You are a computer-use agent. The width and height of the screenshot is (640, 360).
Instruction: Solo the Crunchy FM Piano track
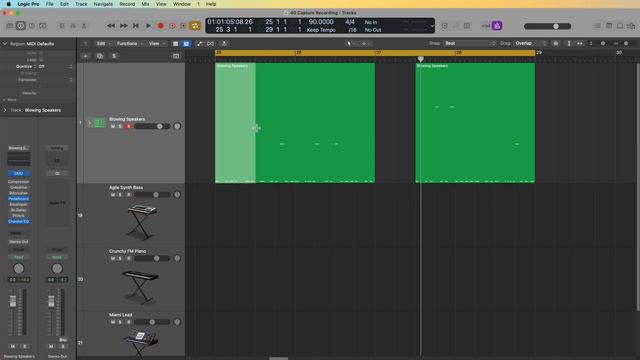(120, 258)
